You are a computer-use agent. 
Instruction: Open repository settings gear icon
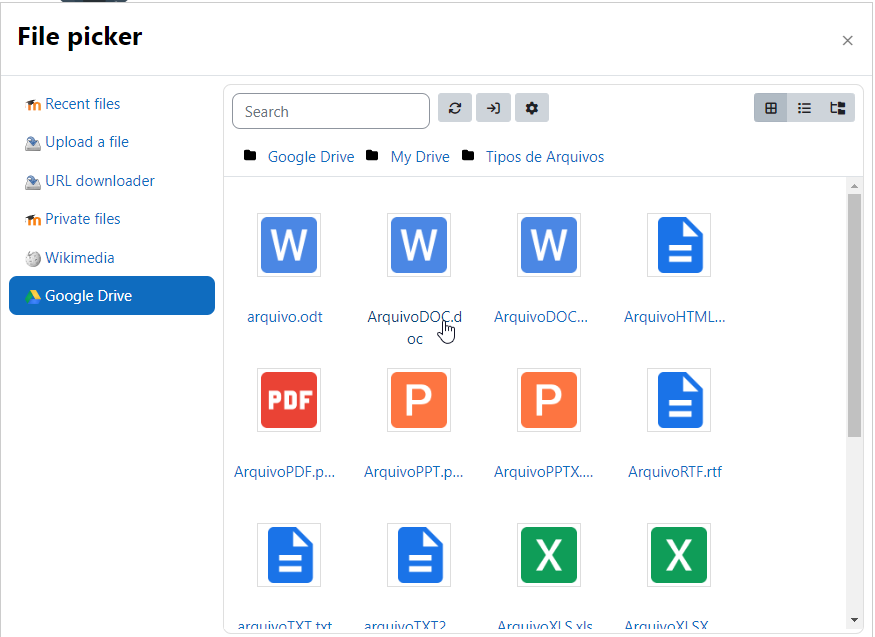532,108
